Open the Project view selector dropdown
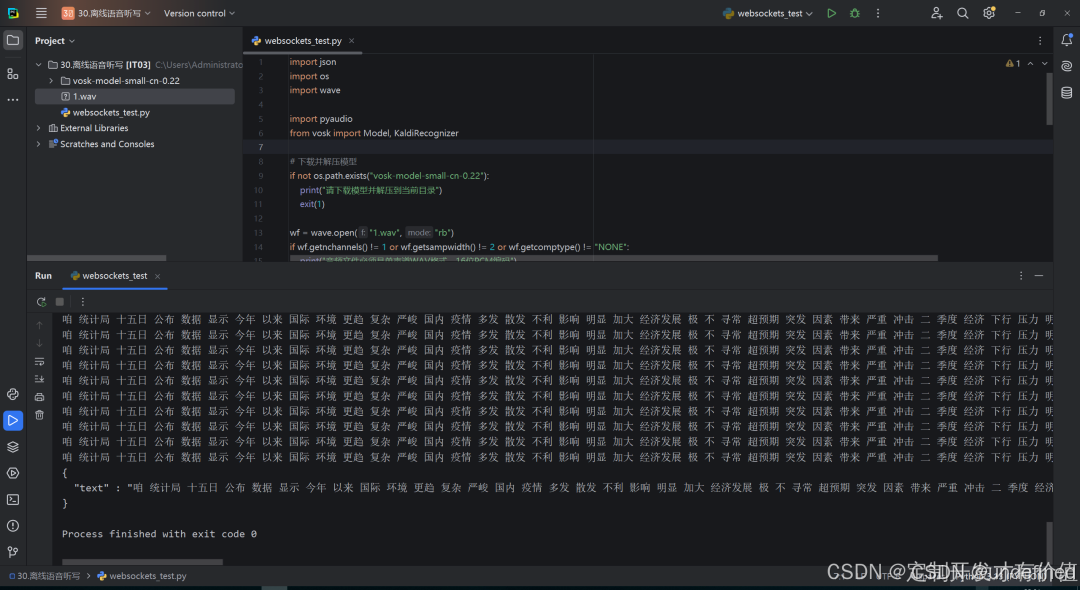Viewport: 1080px width, 590px height. (55, 41)
